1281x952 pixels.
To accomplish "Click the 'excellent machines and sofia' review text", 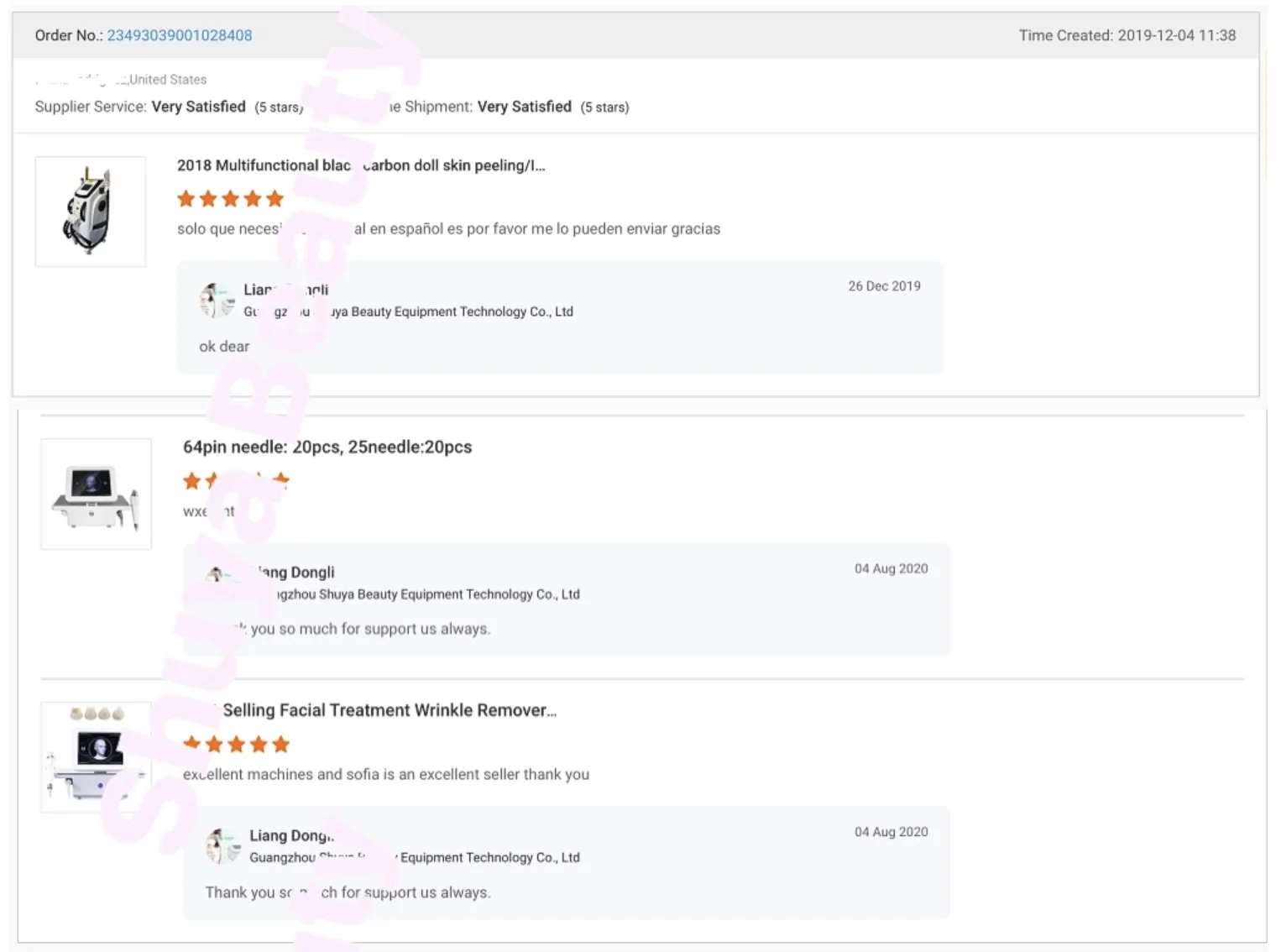I will point(386,774).
